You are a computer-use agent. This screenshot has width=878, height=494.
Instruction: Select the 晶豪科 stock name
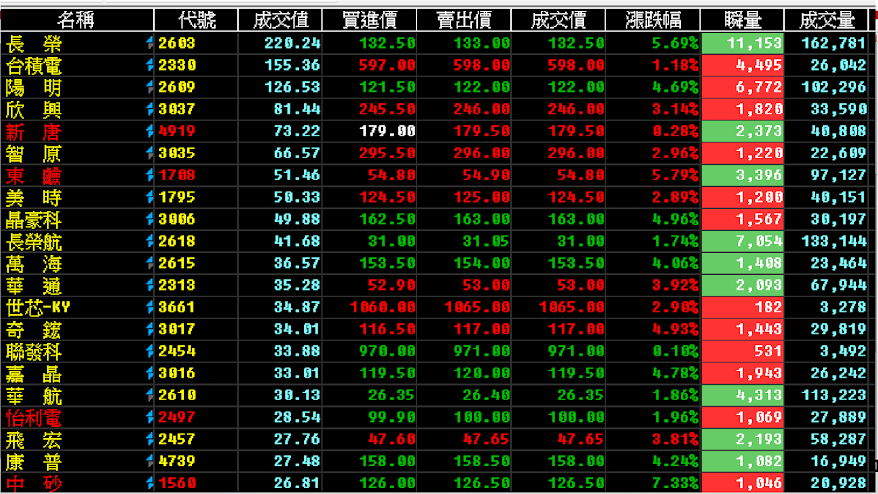point(34,220)
